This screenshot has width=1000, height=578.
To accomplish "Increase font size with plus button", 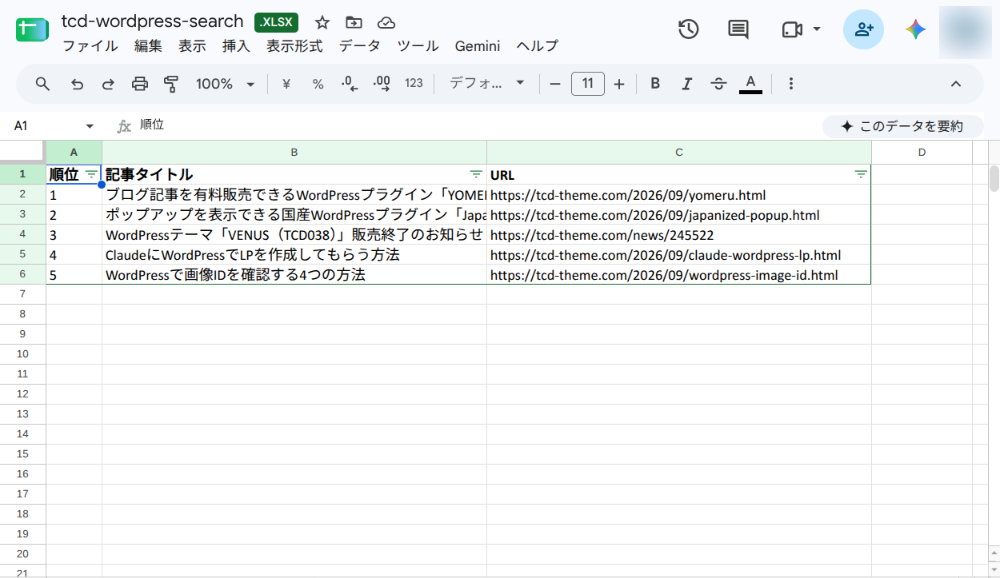I will pos(619,84).
